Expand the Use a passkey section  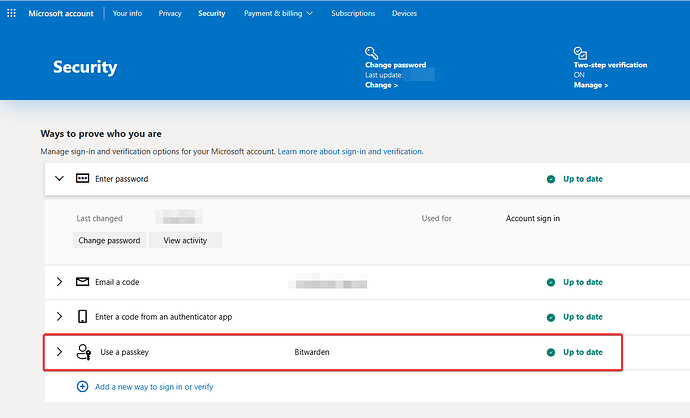tap(59, 352)
